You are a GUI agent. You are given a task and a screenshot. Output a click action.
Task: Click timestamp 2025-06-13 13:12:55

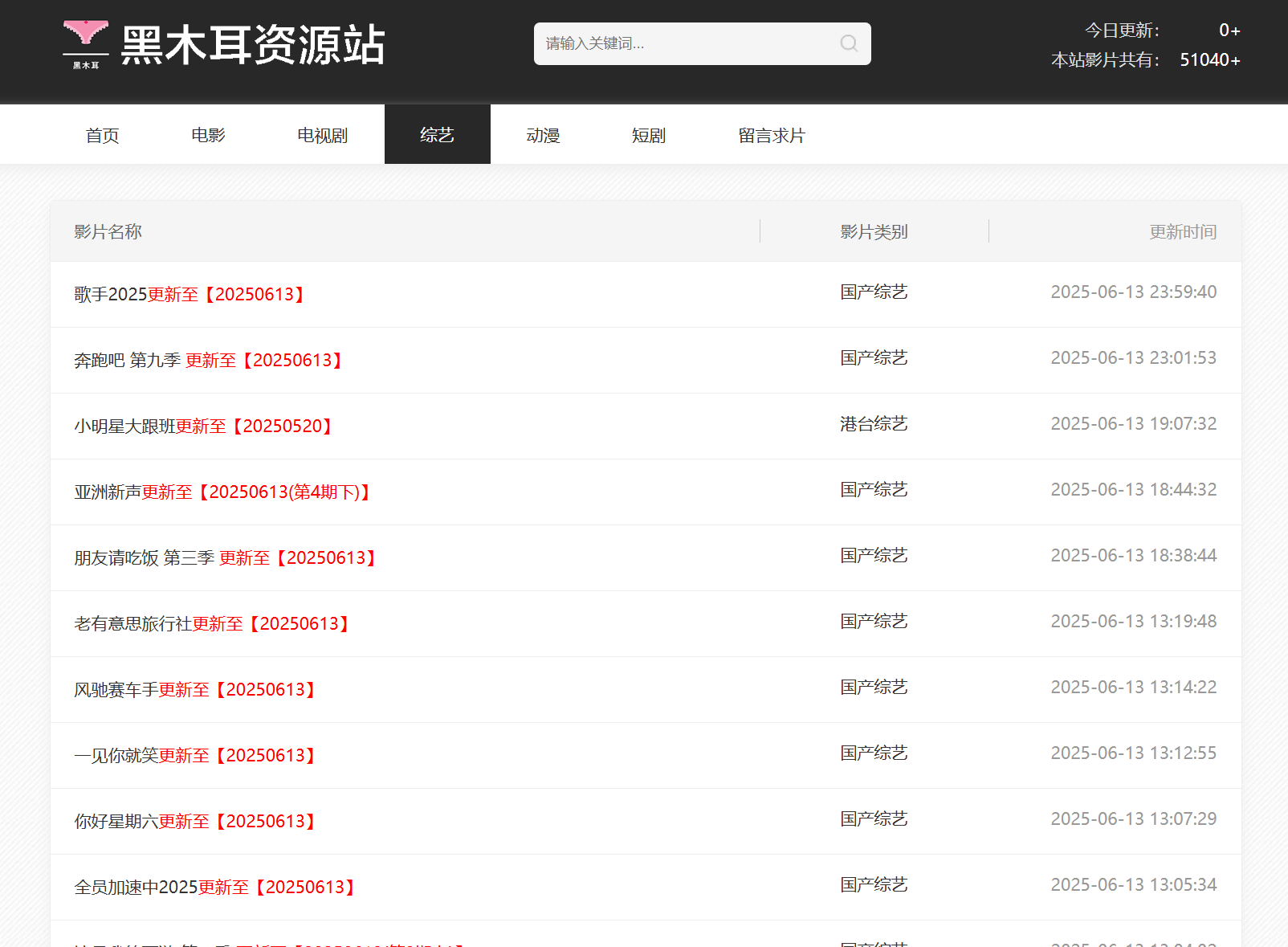[1134, 753]
